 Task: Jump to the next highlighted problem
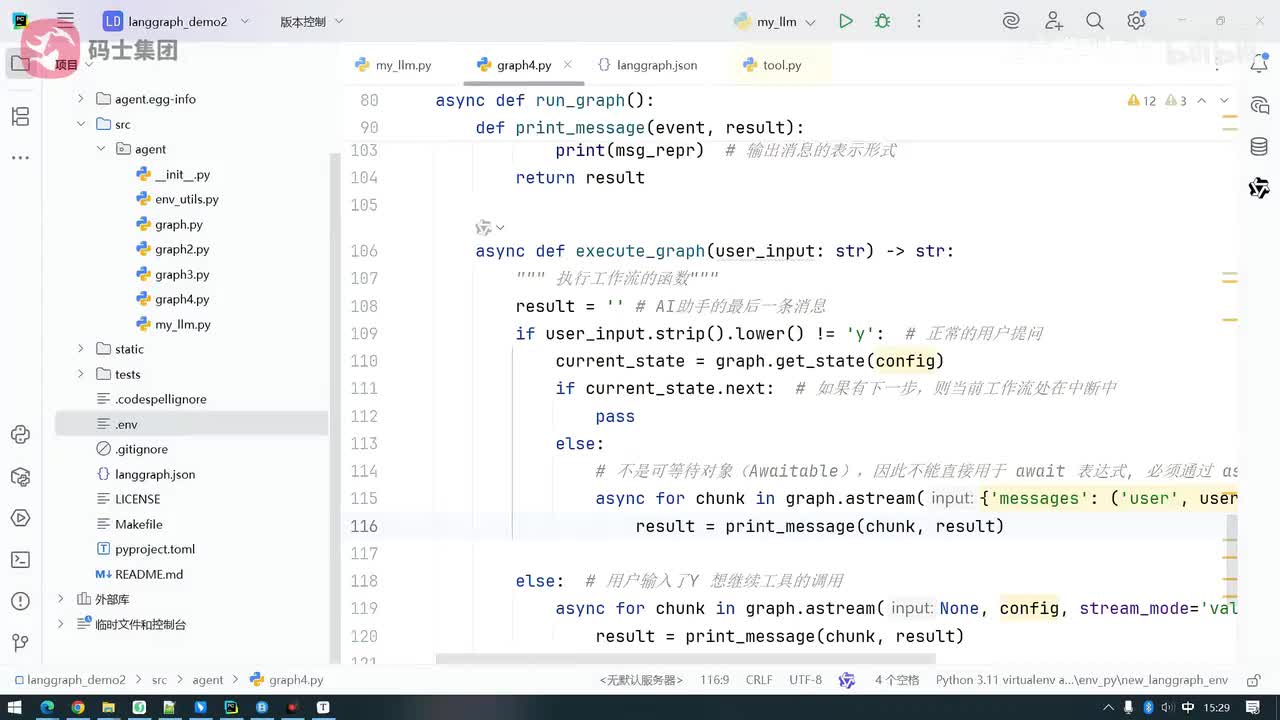tap(1224, 101)
